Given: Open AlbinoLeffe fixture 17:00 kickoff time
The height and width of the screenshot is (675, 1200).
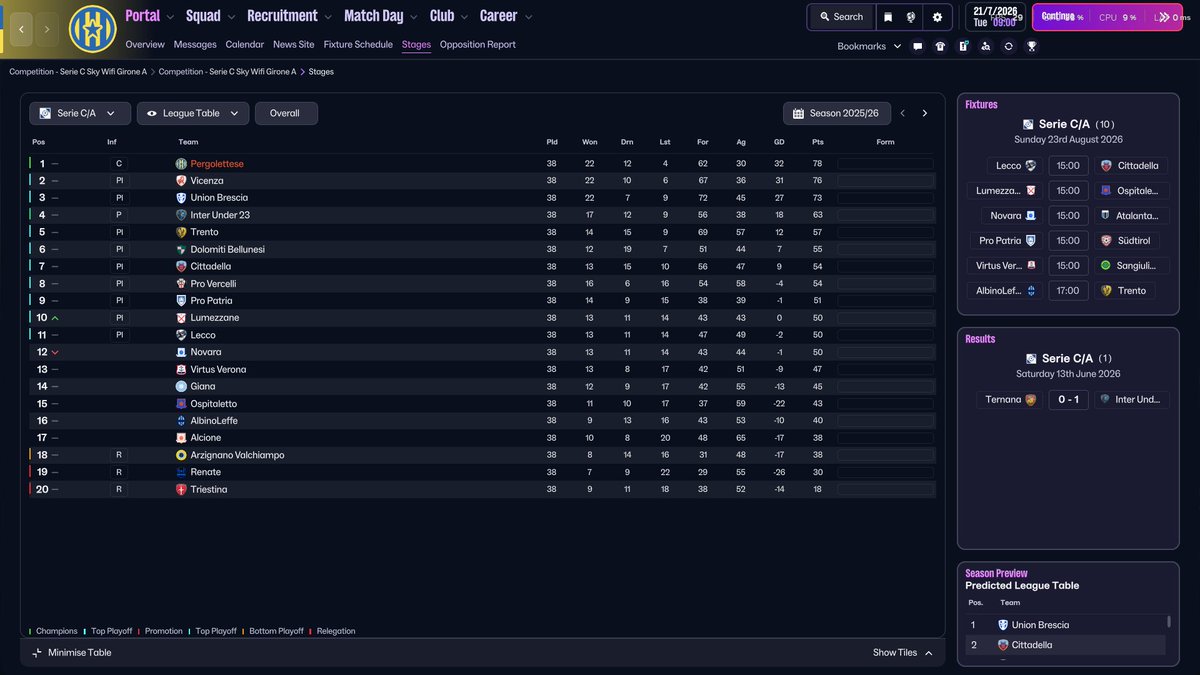Looking at the screenshot, I should [x=1068, y=291].
